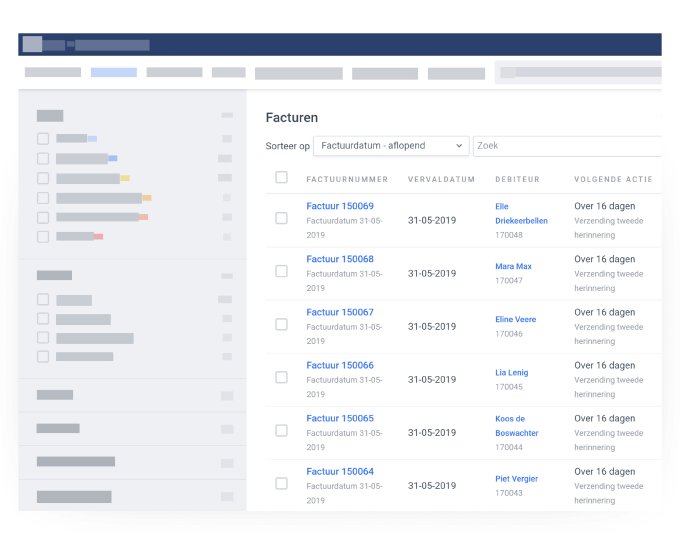Check the box beside Factuur 150066

point(281,377)
